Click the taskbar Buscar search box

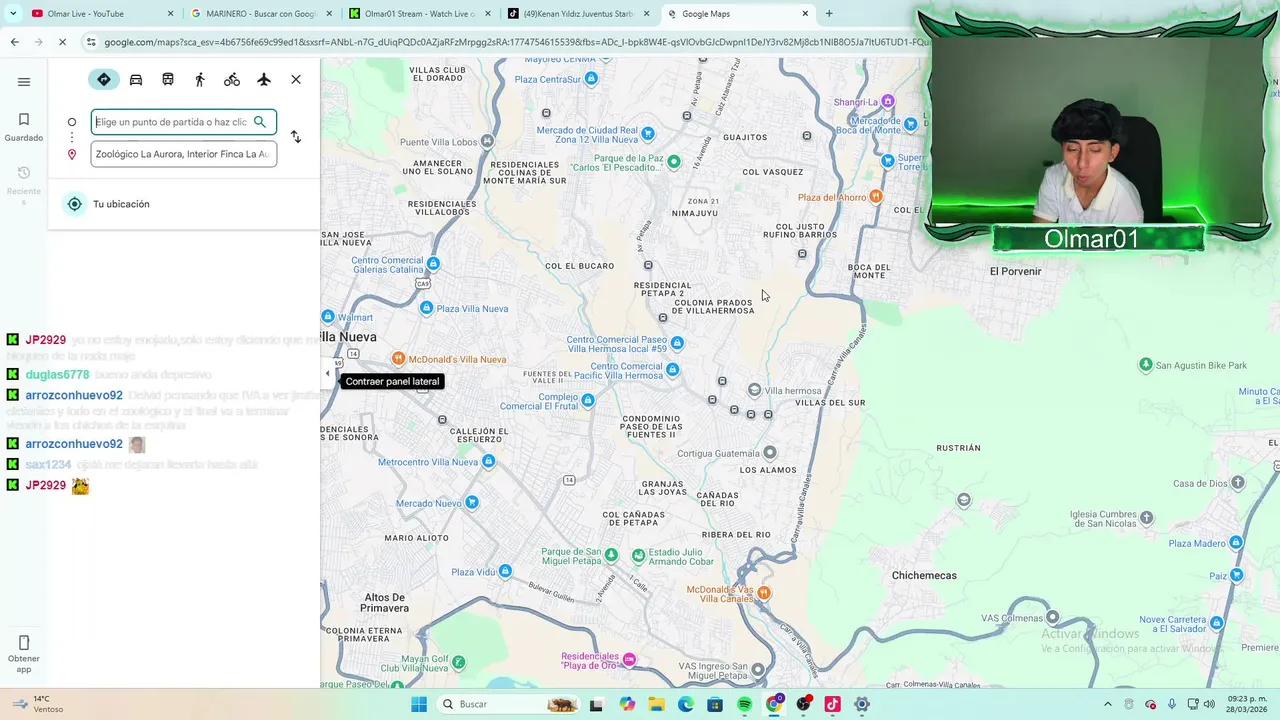point(509,704)
